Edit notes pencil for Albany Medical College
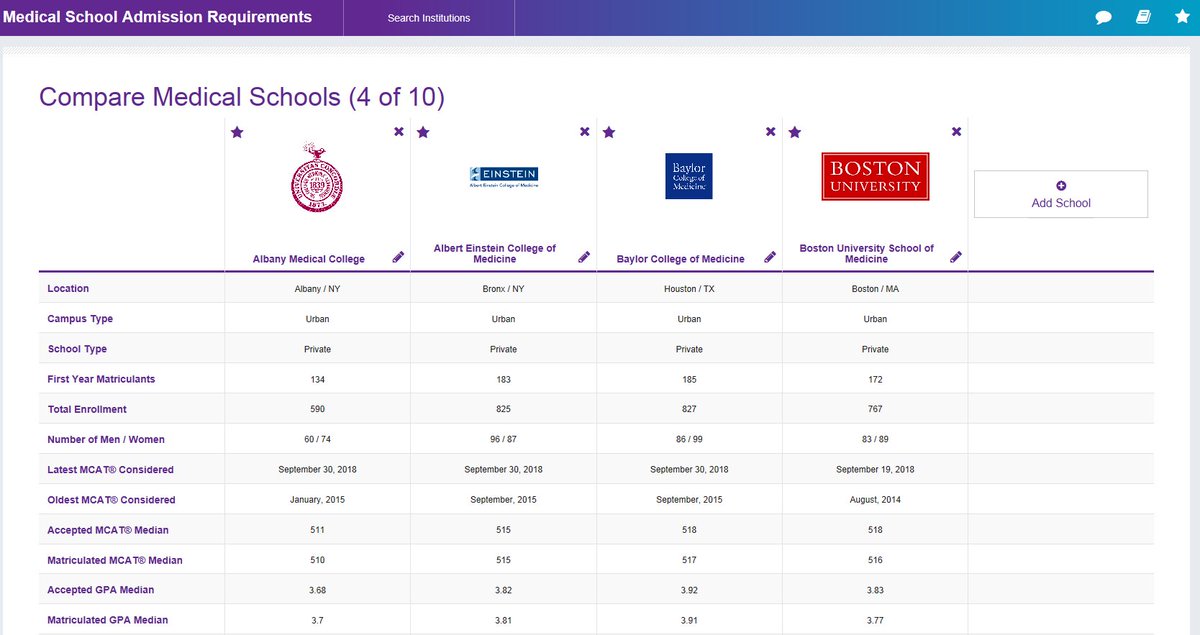This screenshot has height=635, width=1200. tap(398, 257)
